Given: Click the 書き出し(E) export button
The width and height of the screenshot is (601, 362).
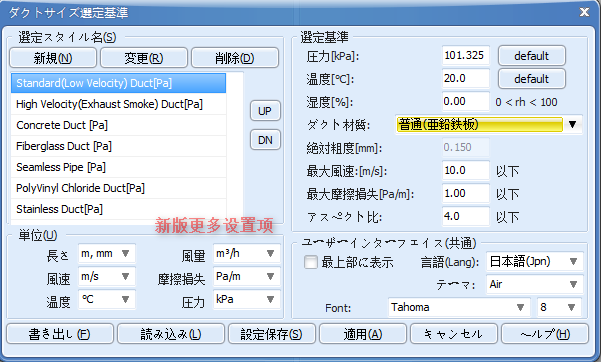Looking at the screenshot, I should [60, 334].
